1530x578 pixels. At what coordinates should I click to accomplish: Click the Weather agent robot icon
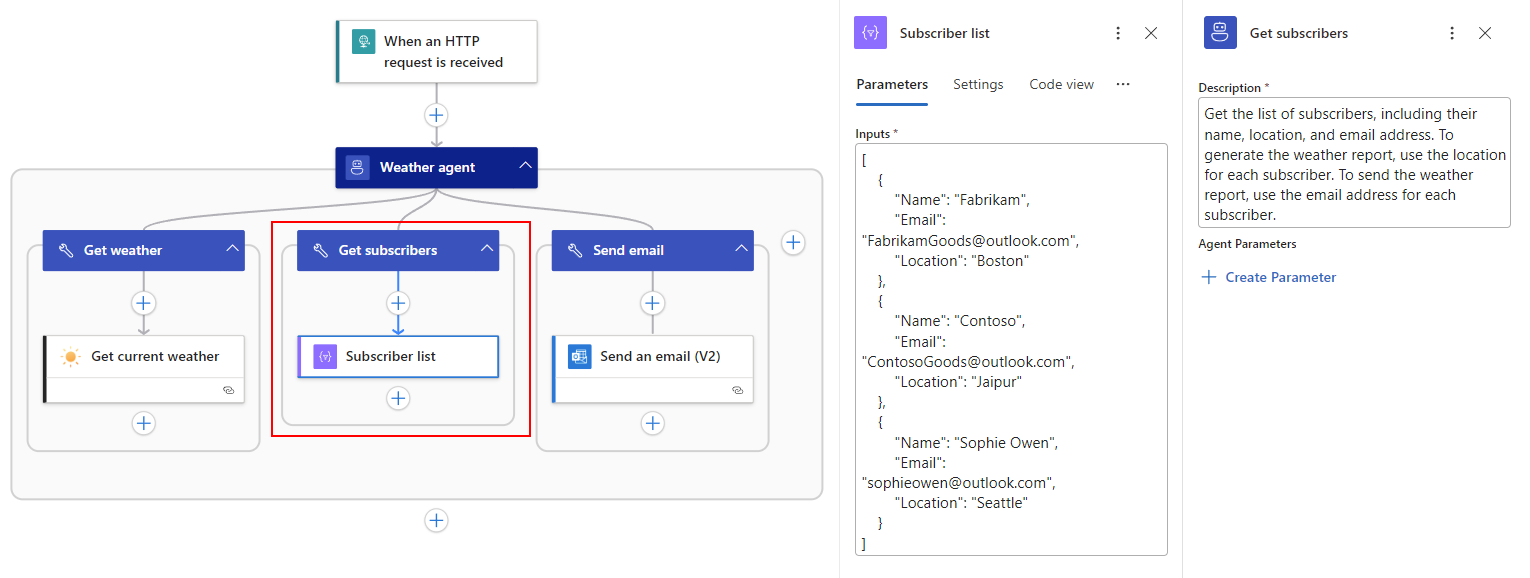coord(358,167)
